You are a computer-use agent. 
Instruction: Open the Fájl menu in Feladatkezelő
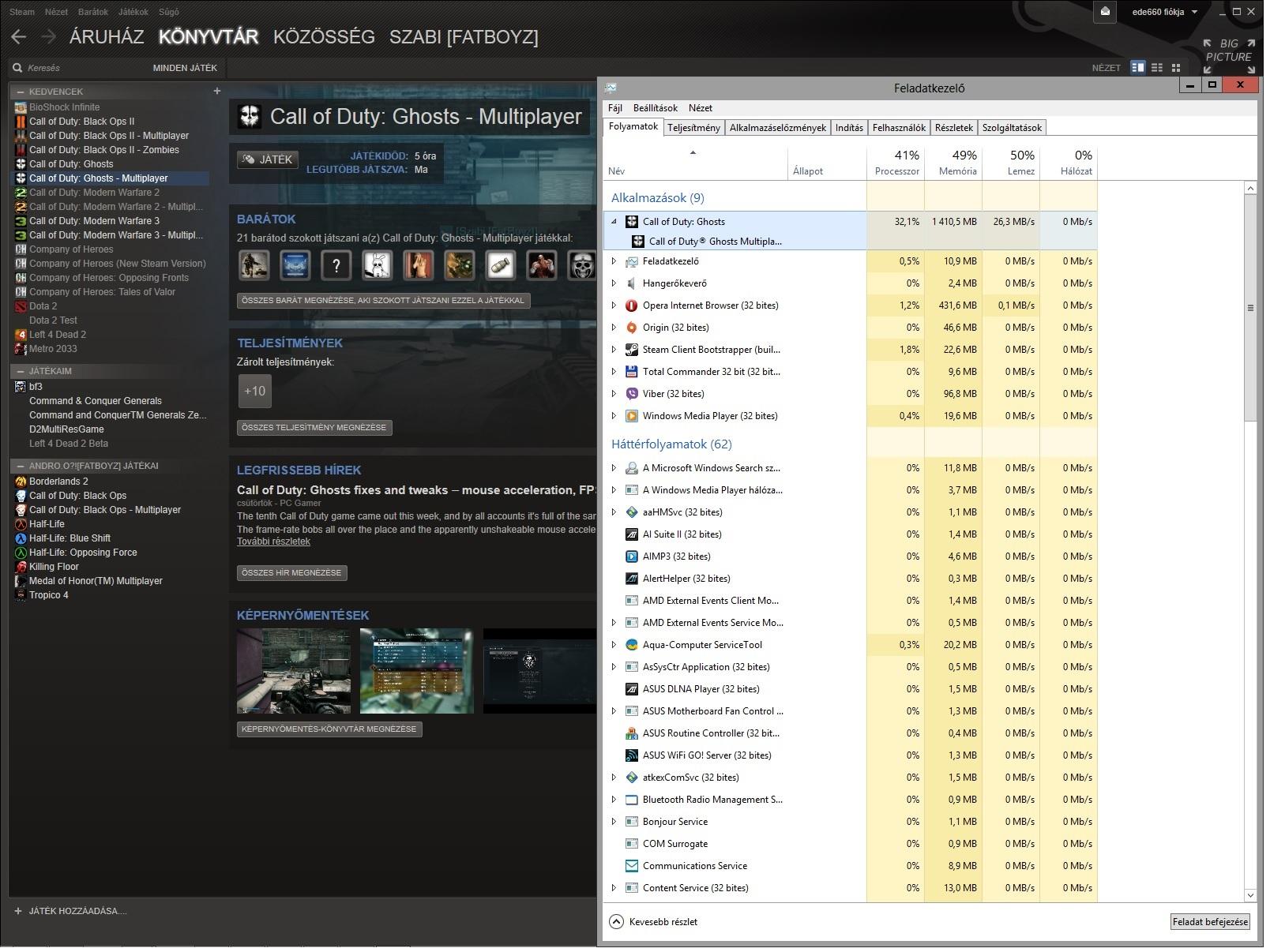tap(615, 108)
